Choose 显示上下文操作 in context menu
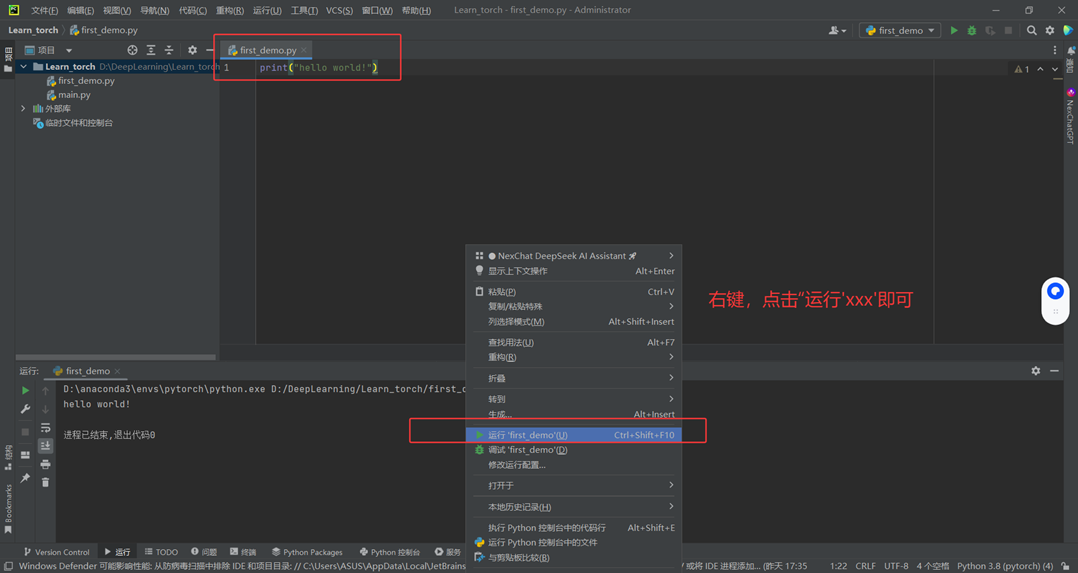Image resolution: width=1078 pixels, height=573 pixels. [x=574, y=271]
